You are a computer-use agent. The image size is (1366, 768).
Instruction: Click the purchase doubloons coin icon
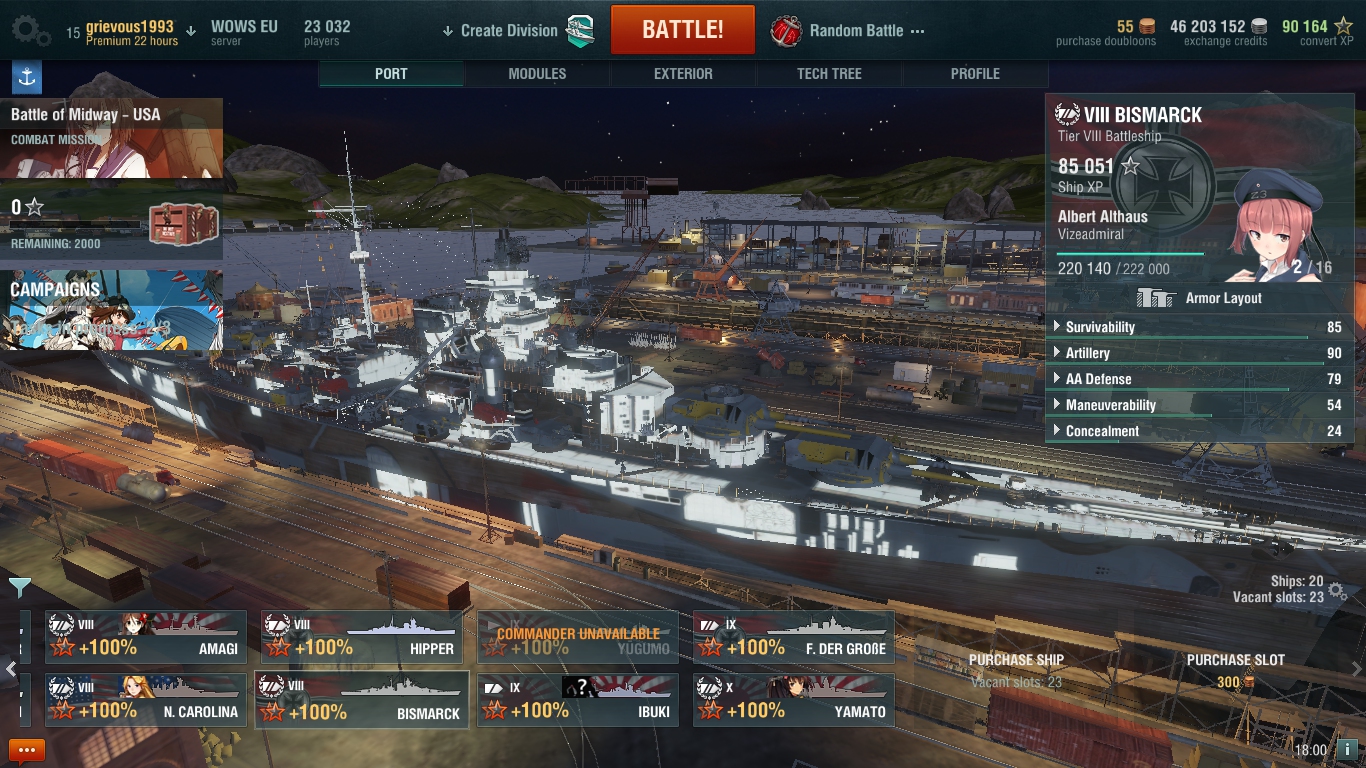(1147, 26)
